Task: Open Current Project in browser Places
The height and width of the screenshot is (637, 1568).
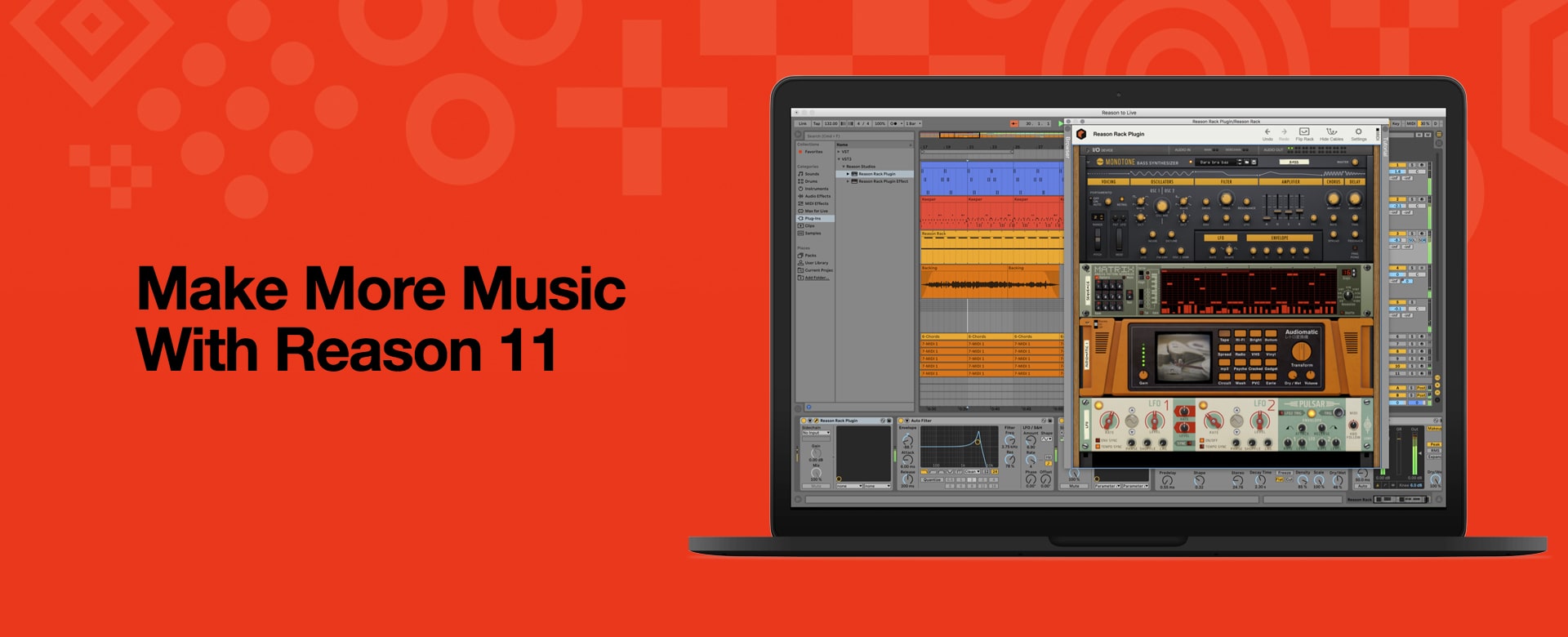Action: [815, 270]
